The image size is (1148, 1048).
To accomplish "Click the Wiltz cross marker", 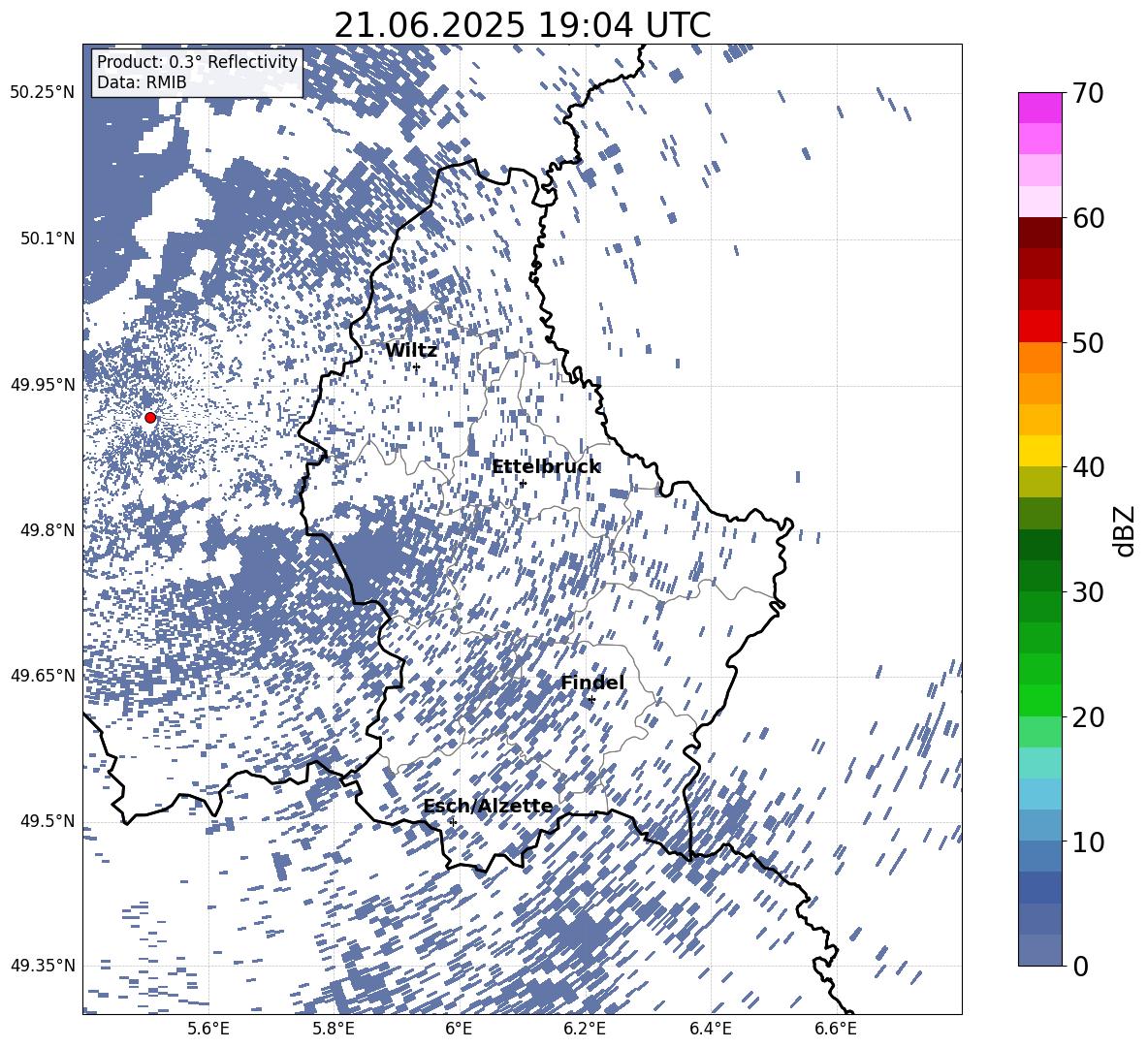I will (417, 367).
